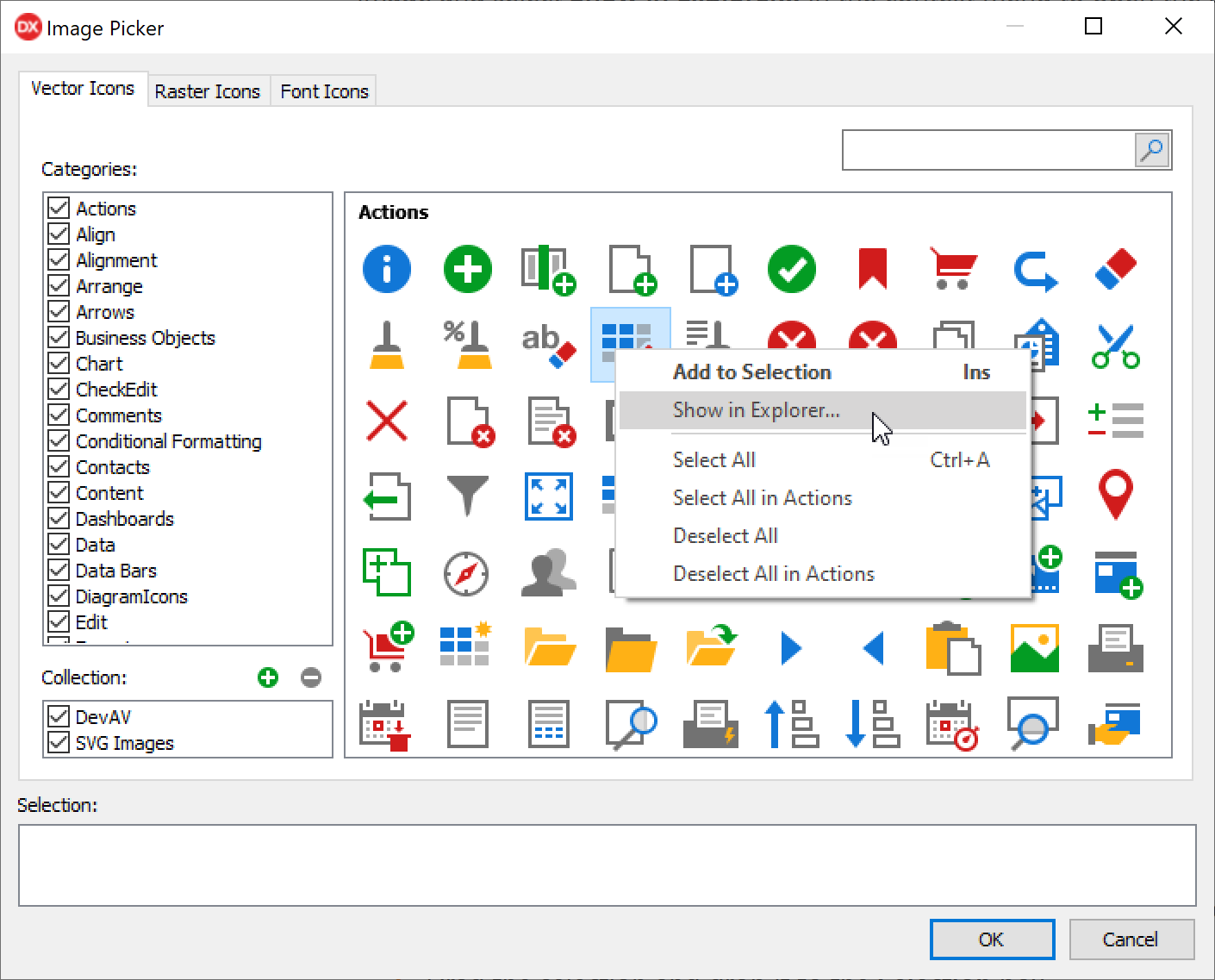Click into the icon search field
The width and height of the screenshot is (1215, 980).
(x=988, y=151)
